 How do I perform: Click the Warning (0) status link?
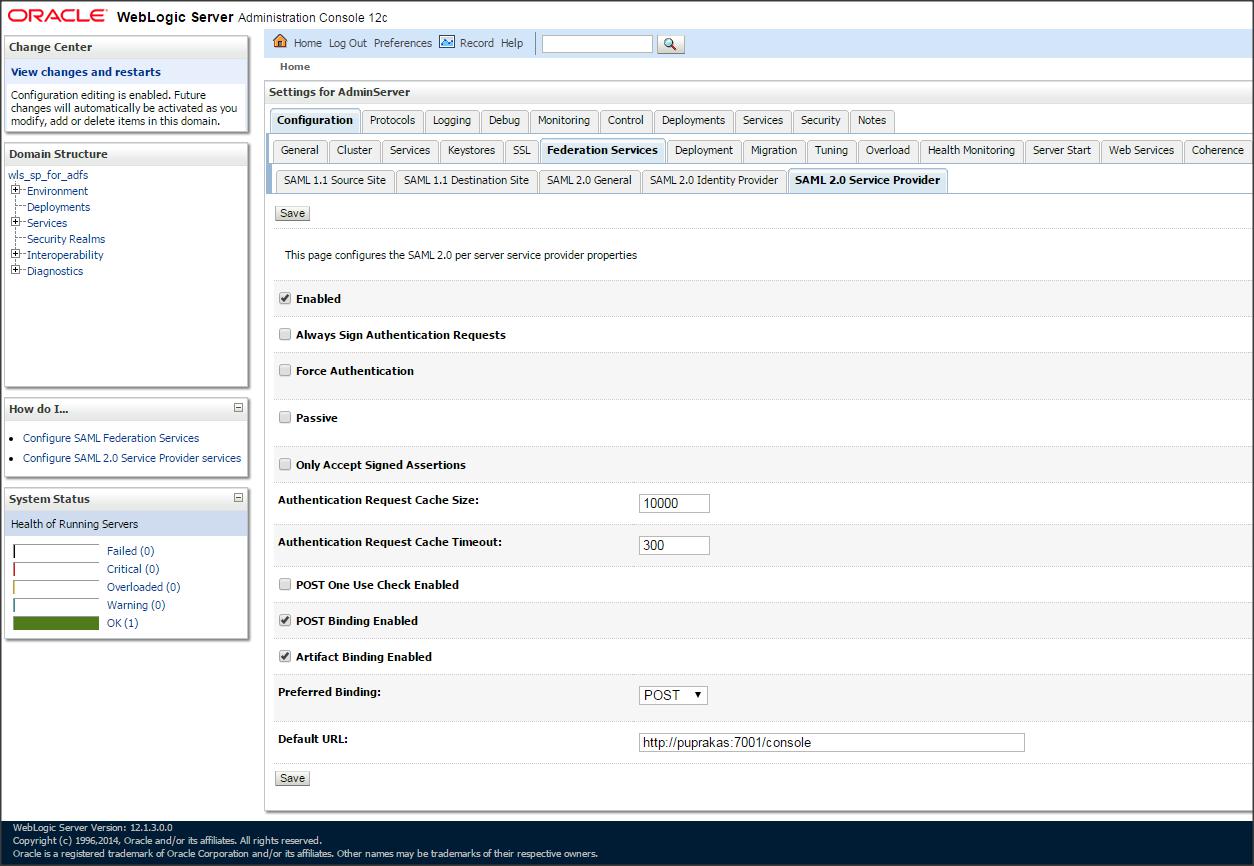click(136, 605)
